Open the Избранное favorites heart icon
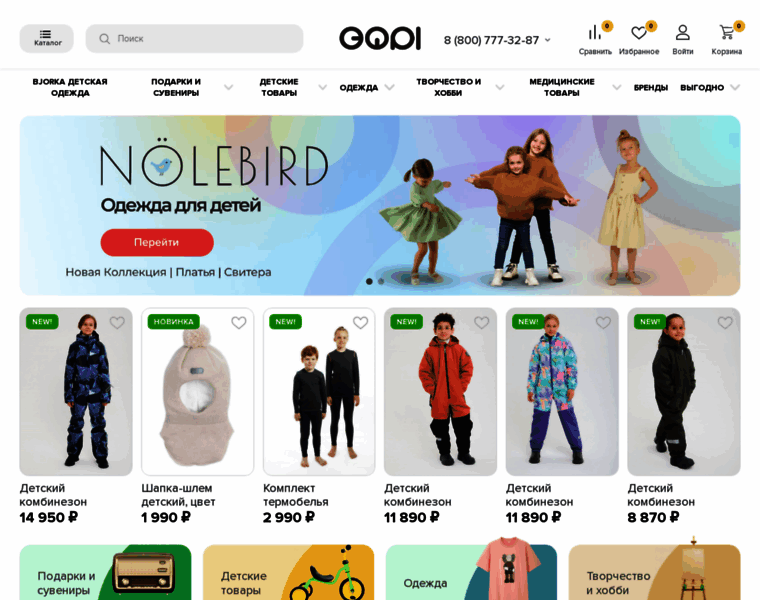This screenshot has height=600, width=760. pos(638,33)
